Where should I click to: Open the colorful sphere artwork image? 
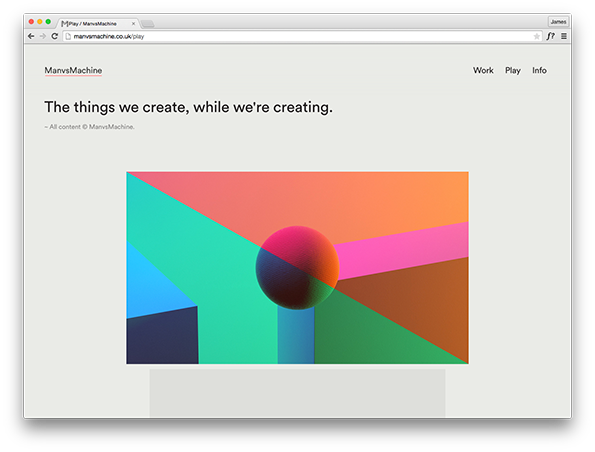(x=298, y=268)
